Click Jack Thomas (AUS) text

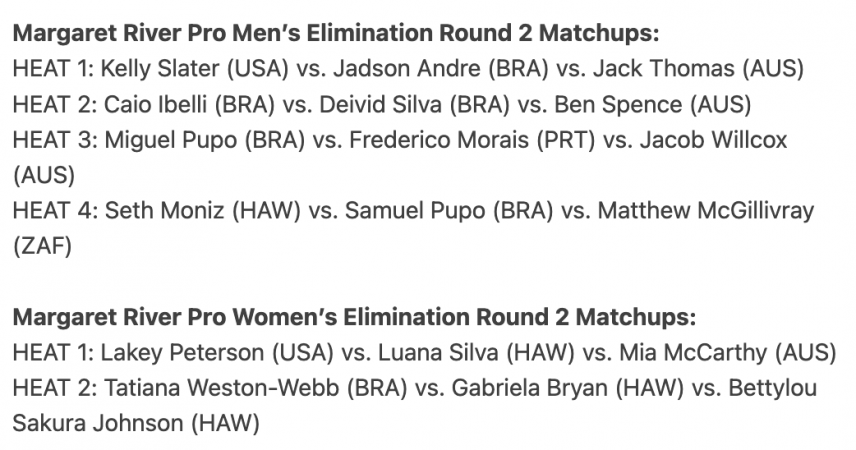(x=698, y=69)
